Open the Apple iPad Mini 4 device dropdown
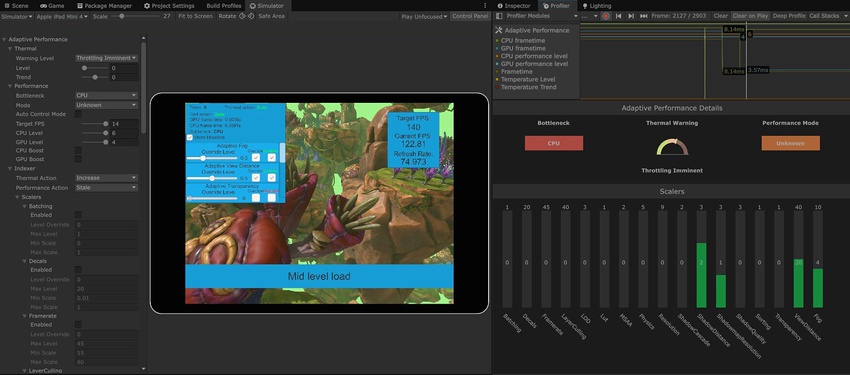The height and width of the screenshot is (375, 850). pyautogui.click(x=62, y=16)
